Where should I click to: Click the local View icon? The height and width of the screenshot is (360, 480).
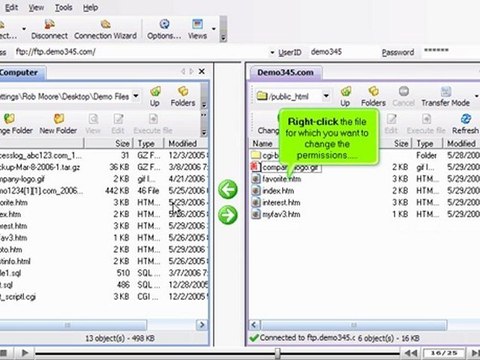(x=93, y=124)
